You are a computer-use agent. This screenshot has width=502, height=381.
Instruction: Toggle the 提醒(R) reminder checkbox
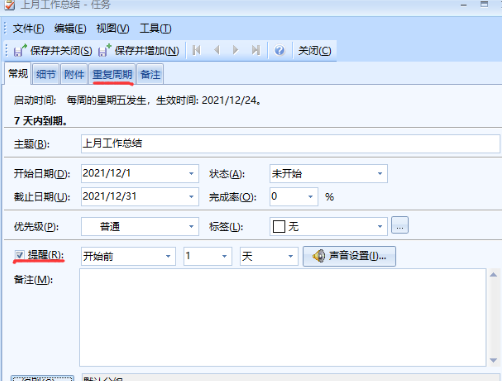click(19, 255)
